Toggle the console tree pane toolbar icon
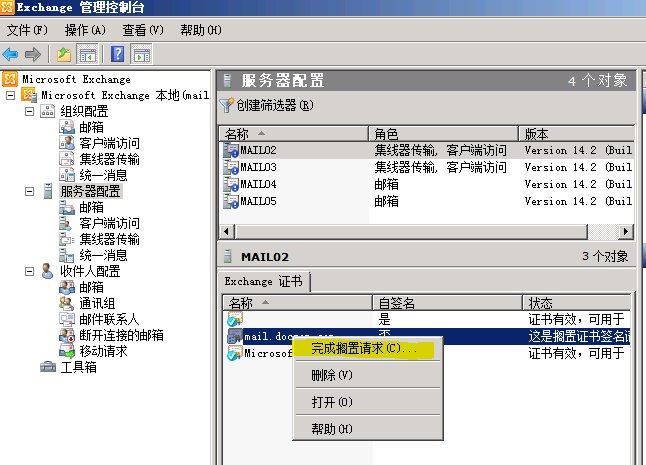Viewport: 646px width, 465px height. (x=87, y=54)
